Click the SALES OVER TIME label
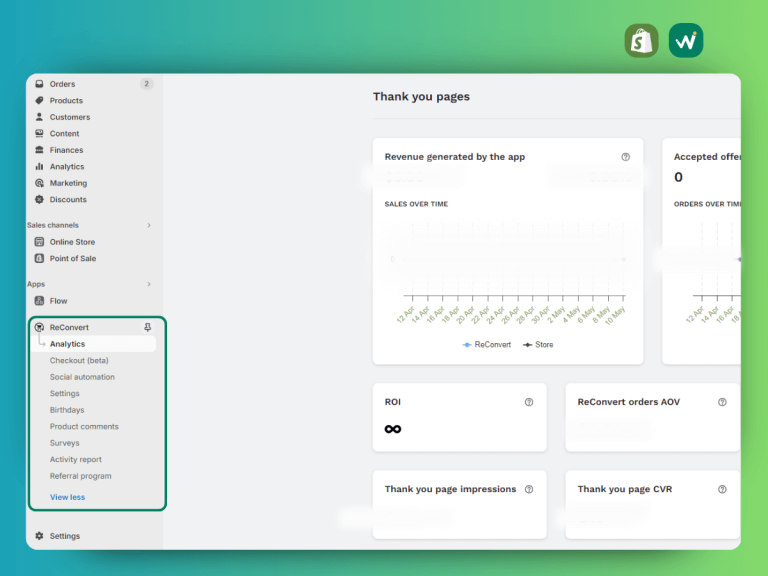This screenshot has height=576, width=768. (x=416, y=204)
